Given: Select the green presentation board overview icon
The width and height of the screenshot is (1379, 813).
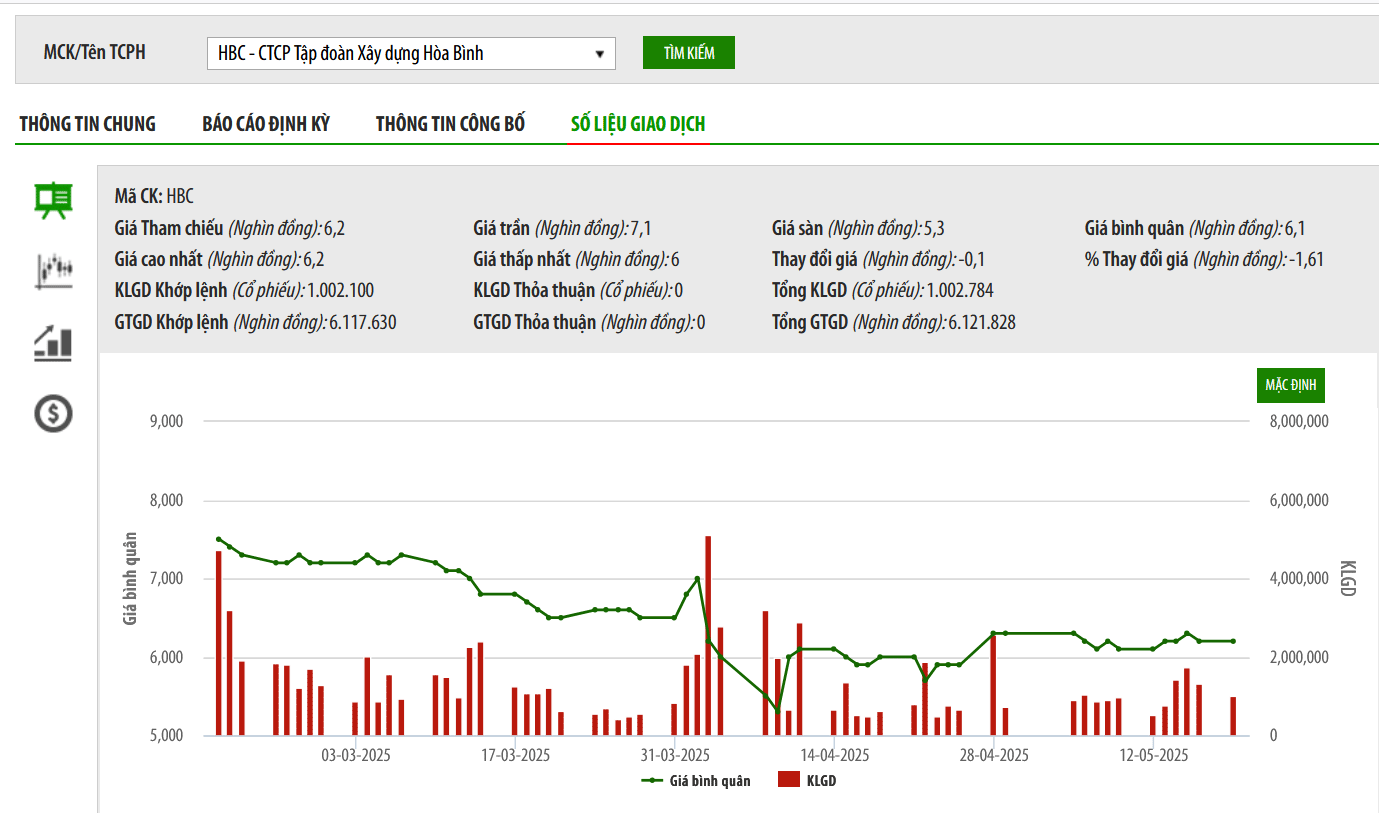Looking at the screenshot, I should (x=54, y=200).
